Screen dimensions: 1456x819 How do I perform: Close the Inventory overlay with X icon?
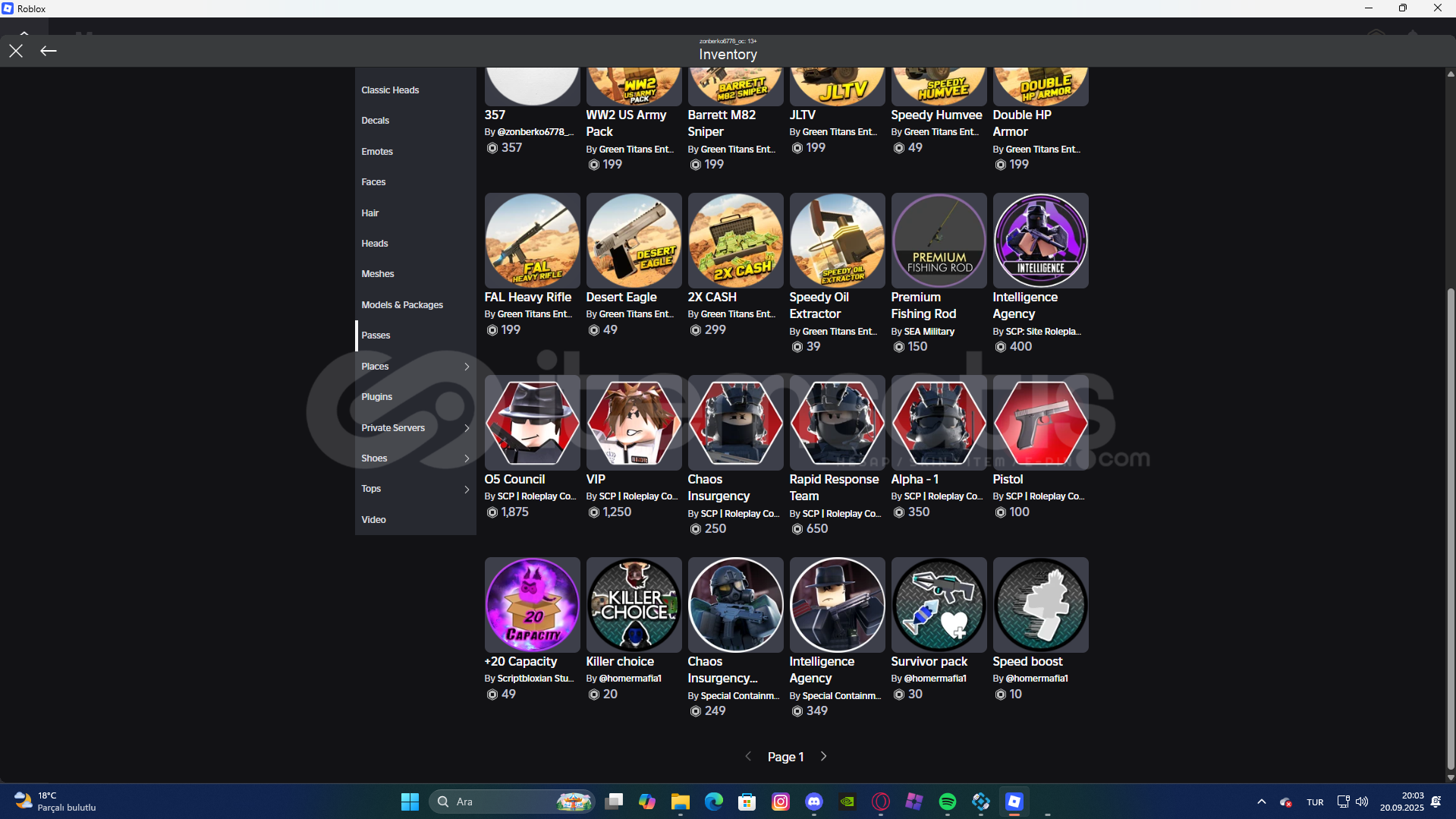[x=16, y=51]
